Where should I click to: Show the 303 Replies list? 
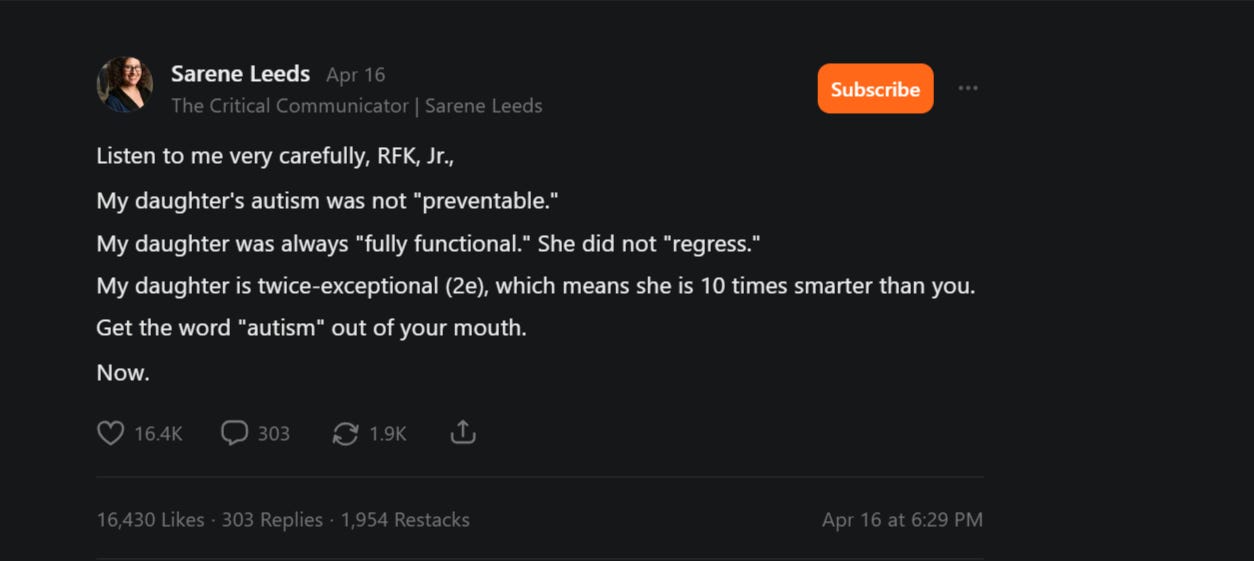click(272, 520)
